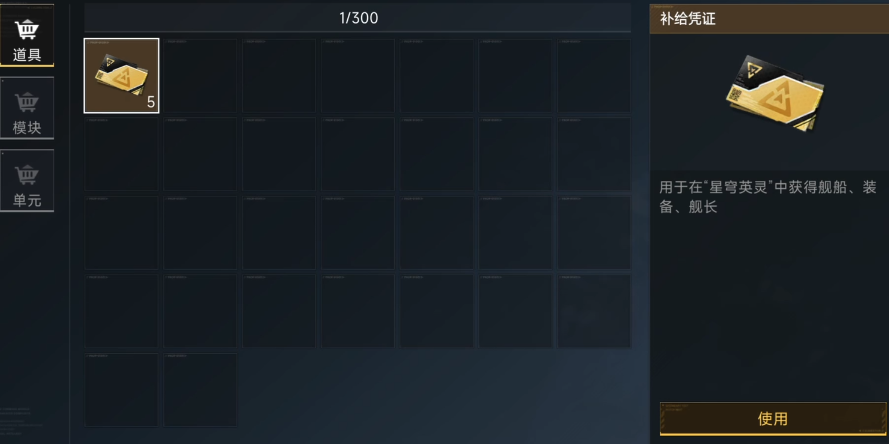Click the 使用 button
The height and width of the screenshot is (444, 889).
[x=773, y=418]
